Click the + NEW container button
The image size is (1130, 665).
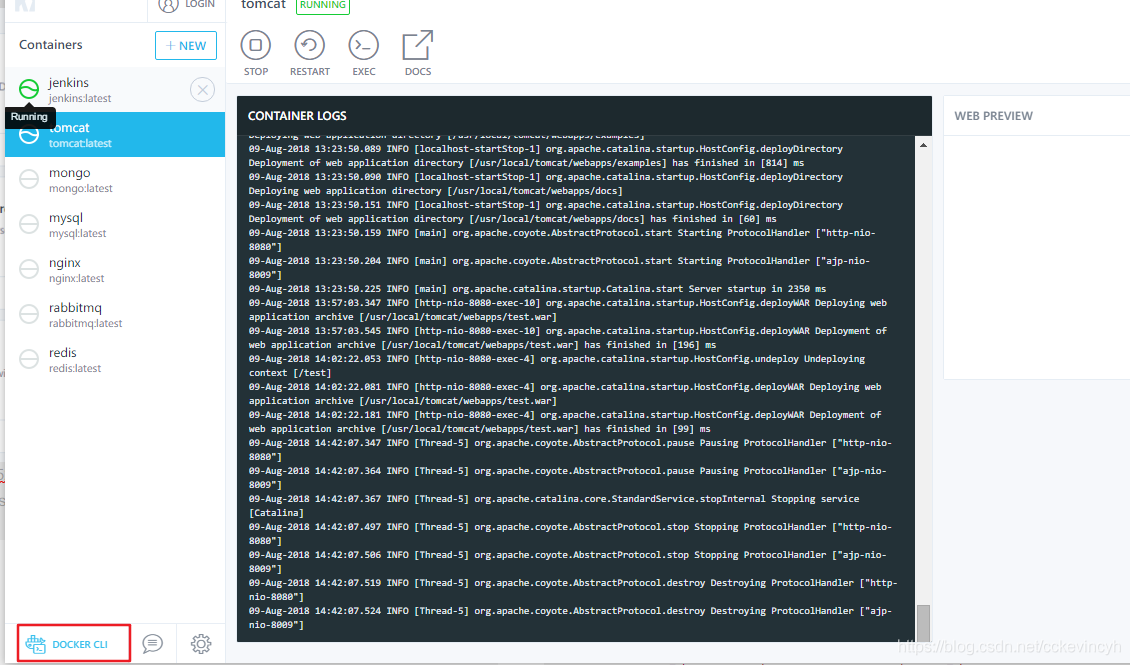pos(186,45)
